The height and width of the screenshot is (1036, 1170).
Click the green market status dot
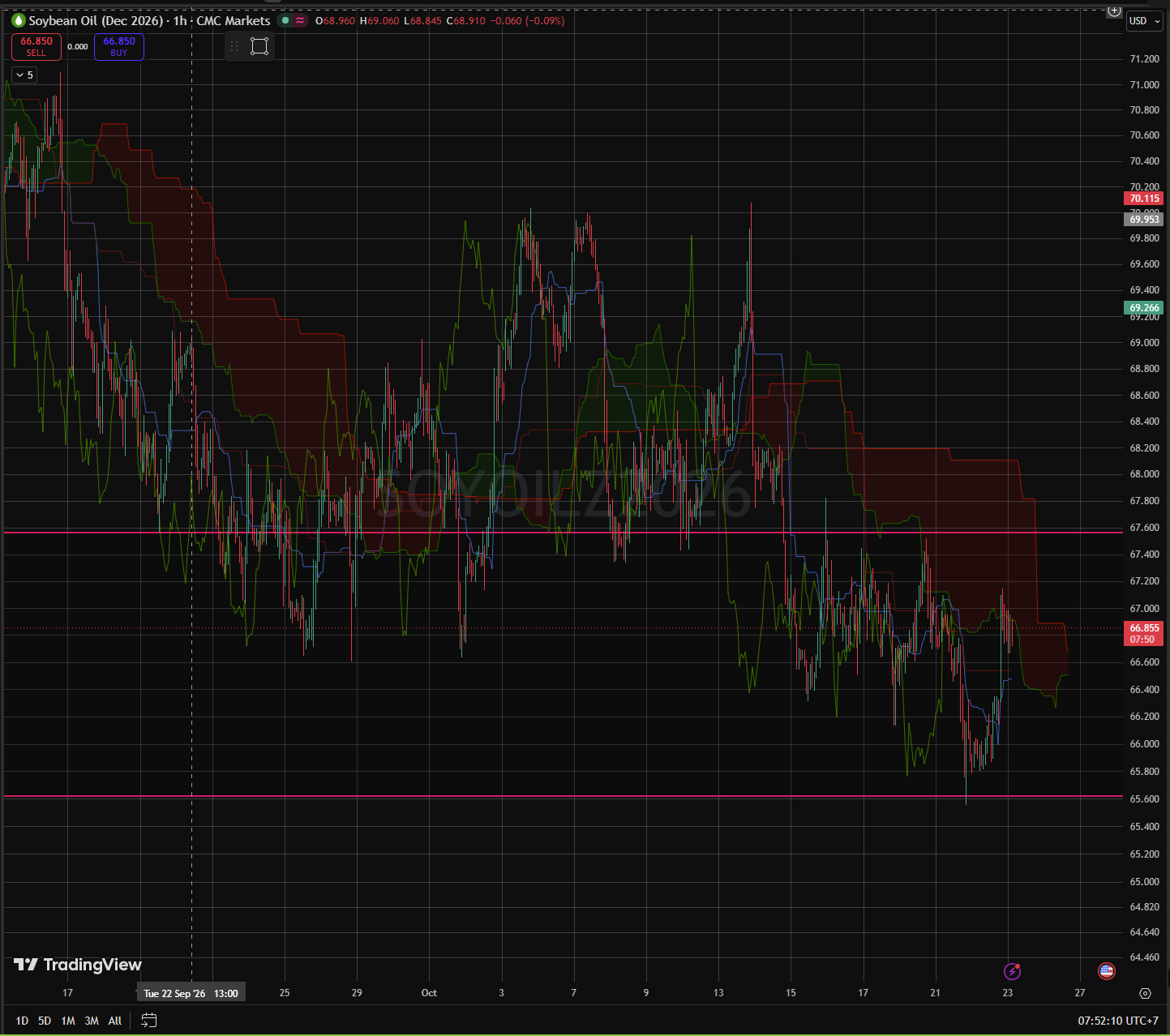pos(285,20)
